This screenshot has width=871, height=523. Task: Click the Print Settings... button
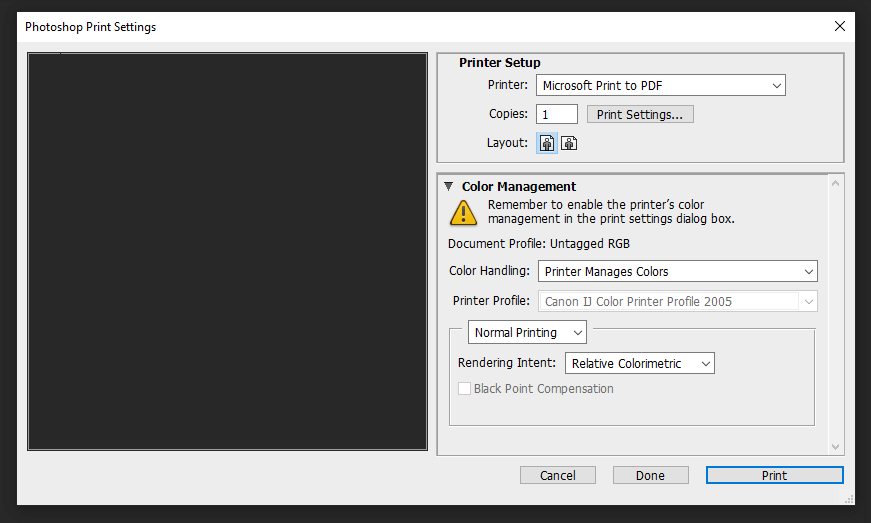coord(640,114)
